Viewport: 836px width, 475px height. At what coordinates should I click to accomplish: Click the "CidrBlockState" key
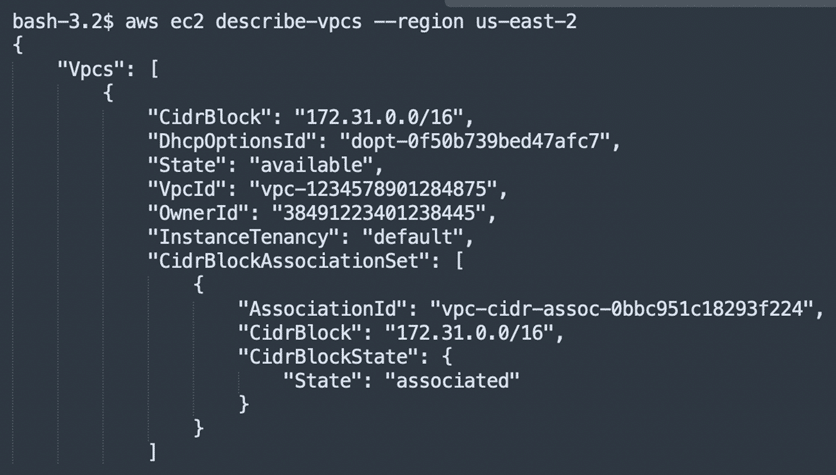coord(328,357)
